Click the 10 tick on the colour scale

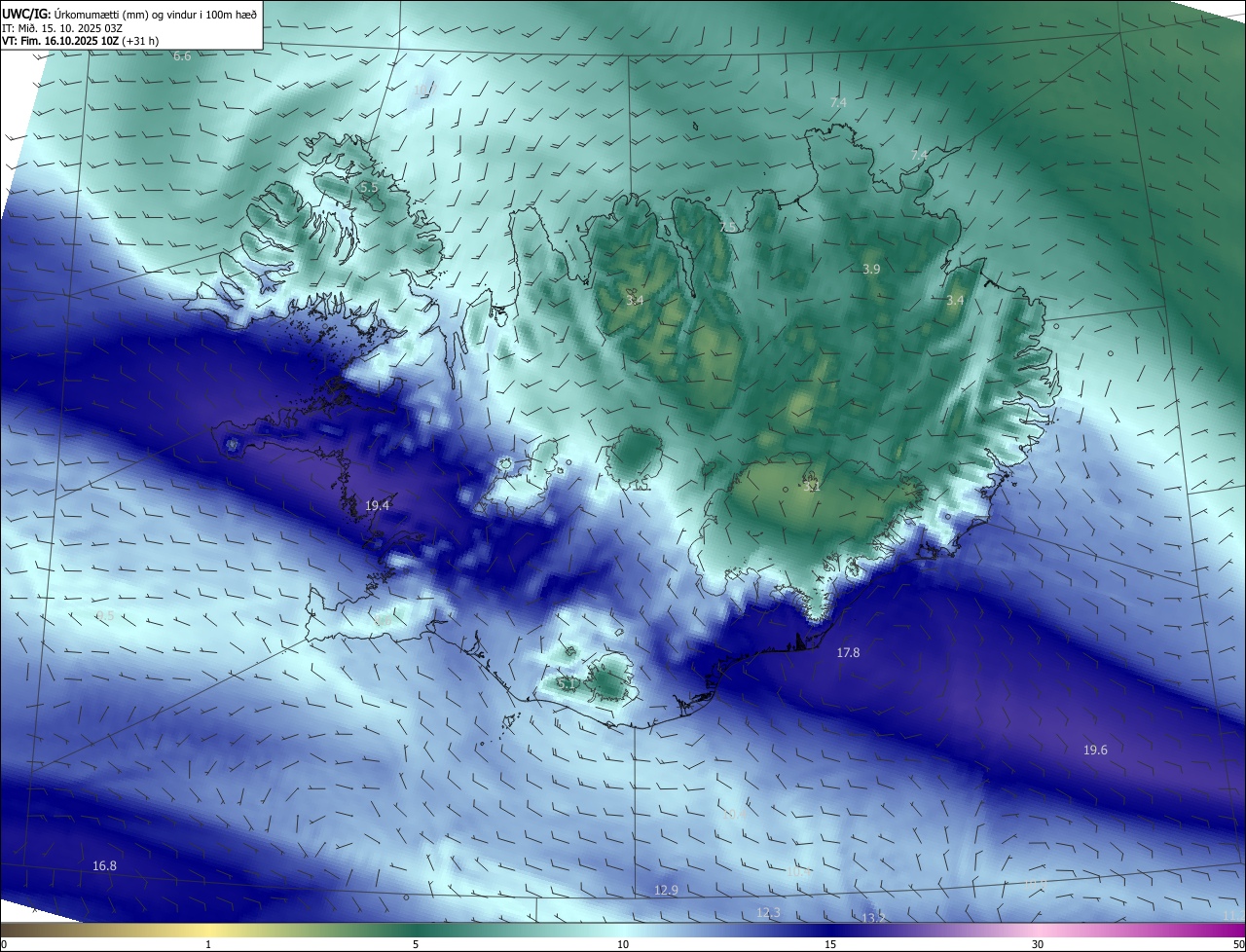pos(623,944)
